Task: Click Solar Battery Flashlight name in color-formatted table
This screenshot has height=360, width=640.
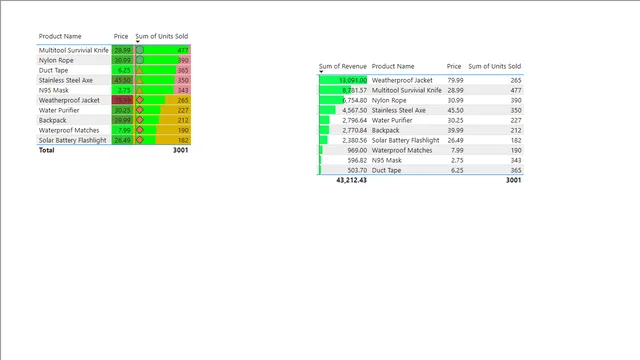Action: pyautogui.click(x=72, y=140)
